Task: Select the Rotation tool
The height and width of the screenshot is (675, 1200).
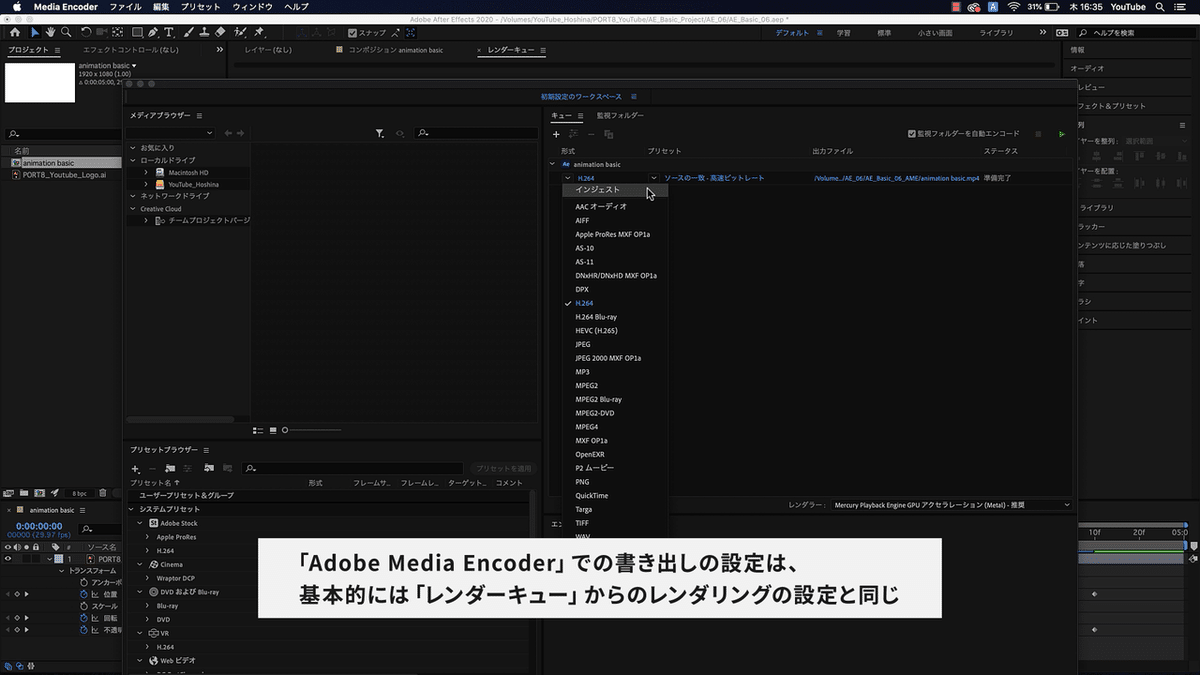Action: coord(86,32)
